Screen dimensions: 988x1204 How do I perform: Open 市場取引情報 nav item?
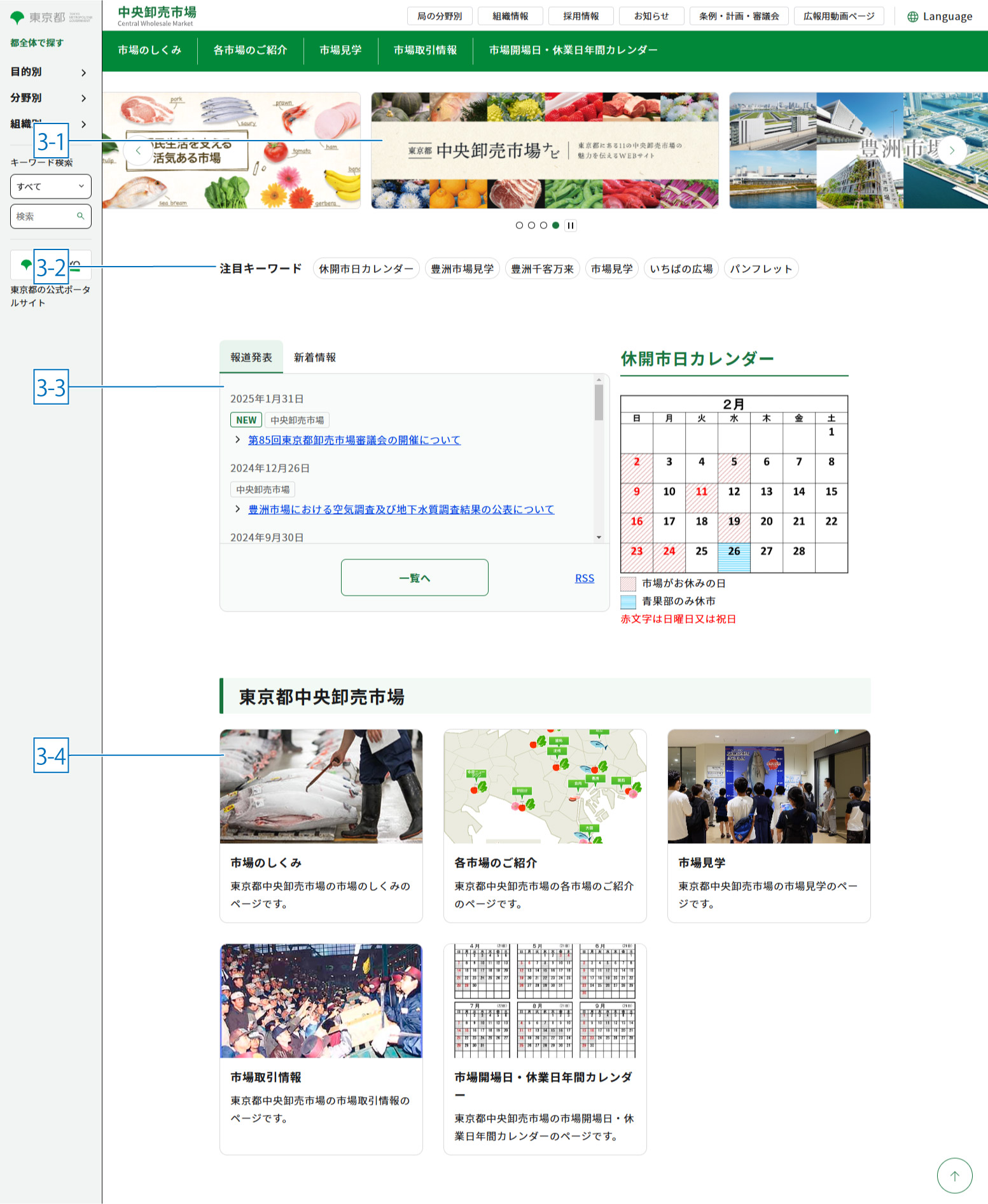coord(425,50)
